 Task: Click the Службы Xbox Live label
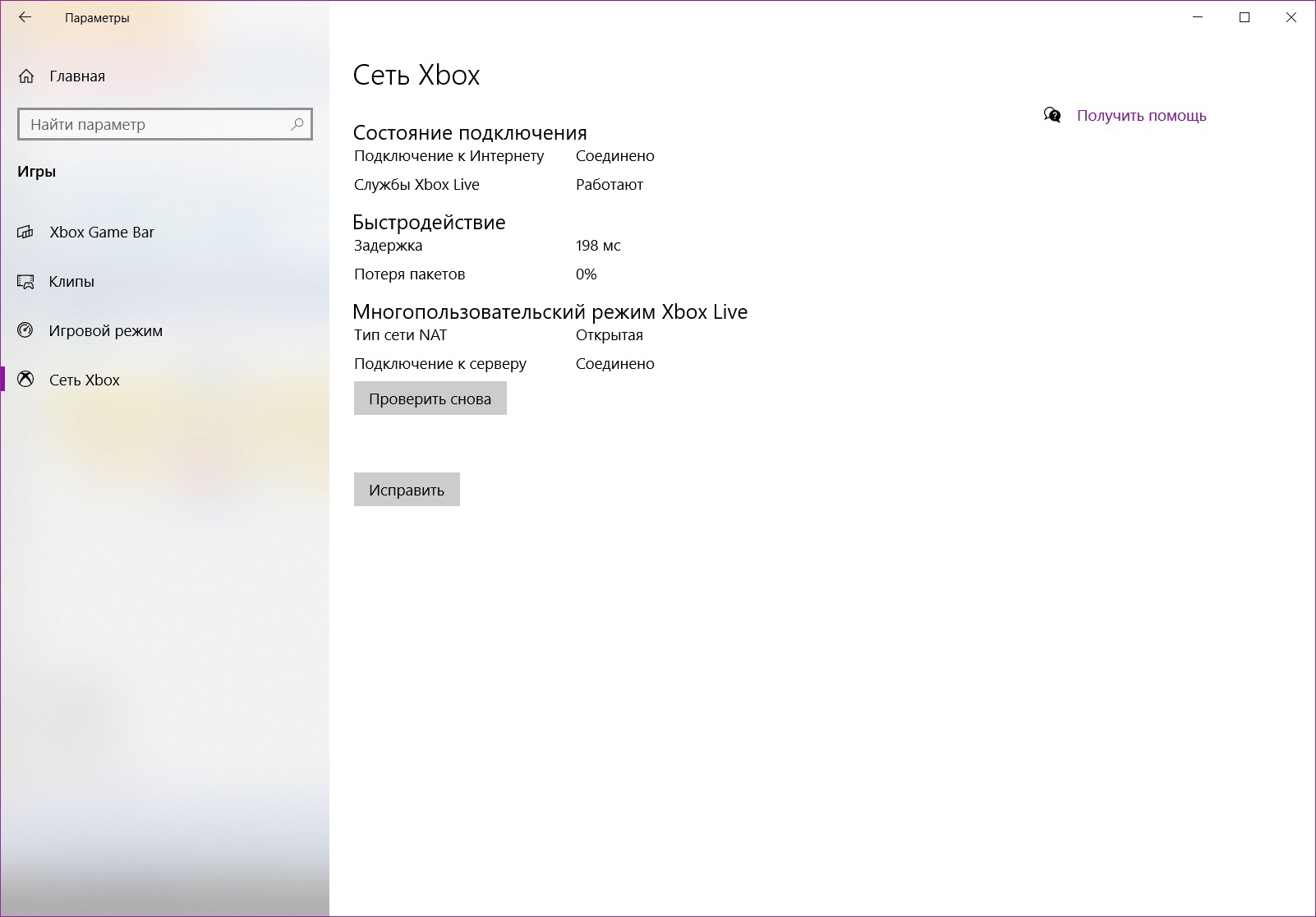coord(416,185)
